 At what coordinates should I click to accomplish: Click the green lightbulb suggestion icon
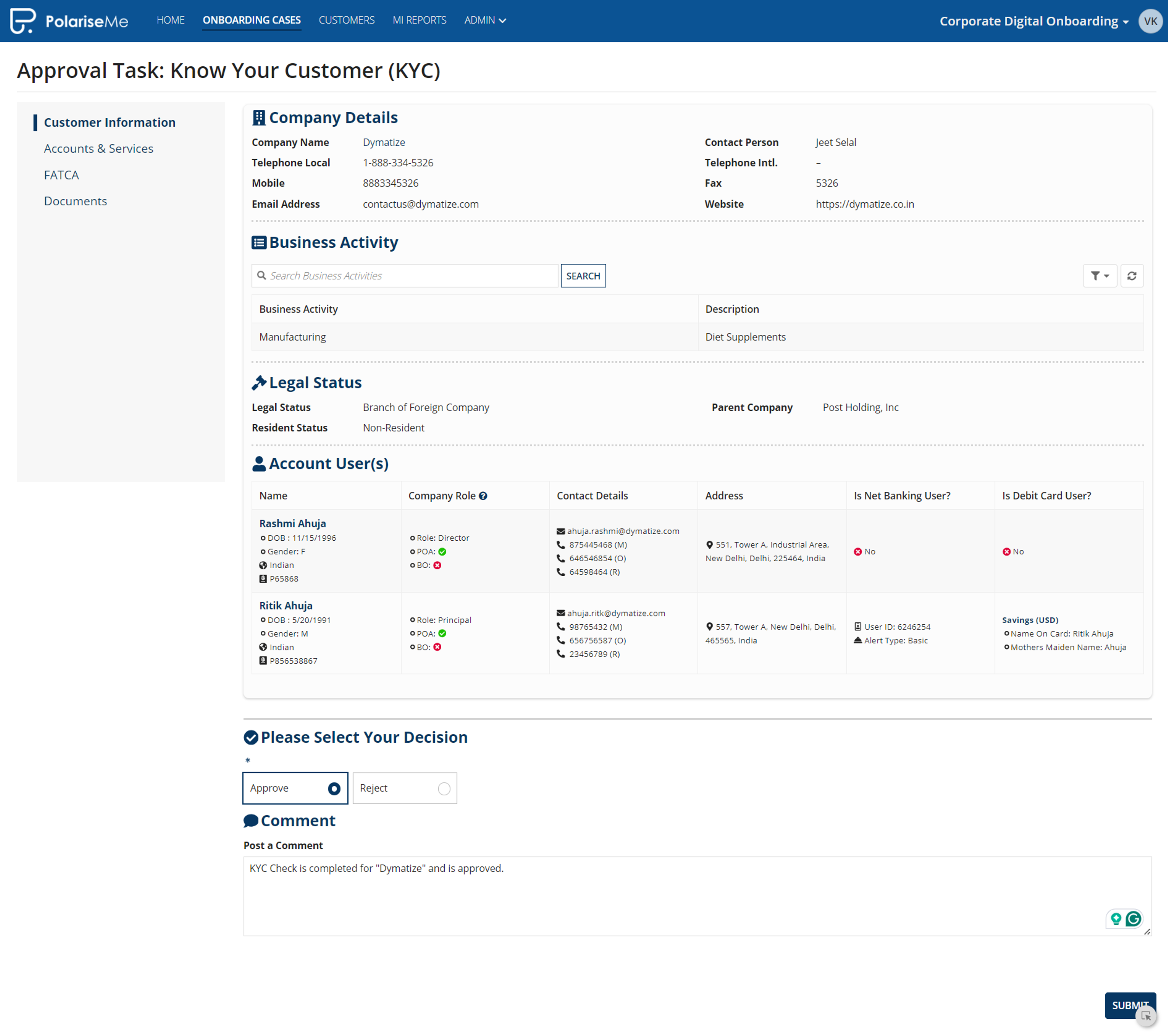tap(1116, 919)
